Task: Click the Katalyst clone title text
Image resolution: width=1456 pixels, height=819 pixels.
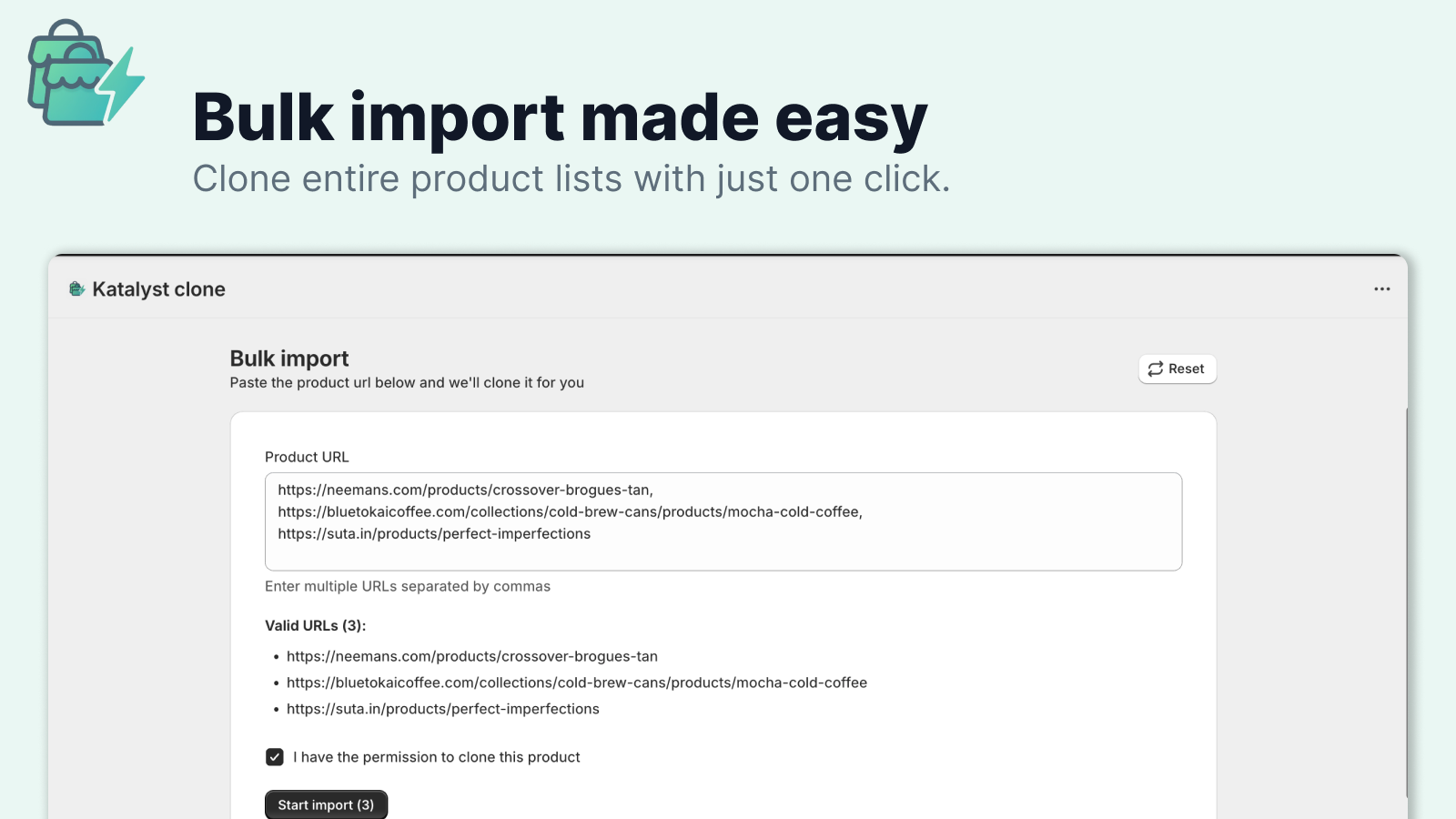Action: (x=158, y=289)
